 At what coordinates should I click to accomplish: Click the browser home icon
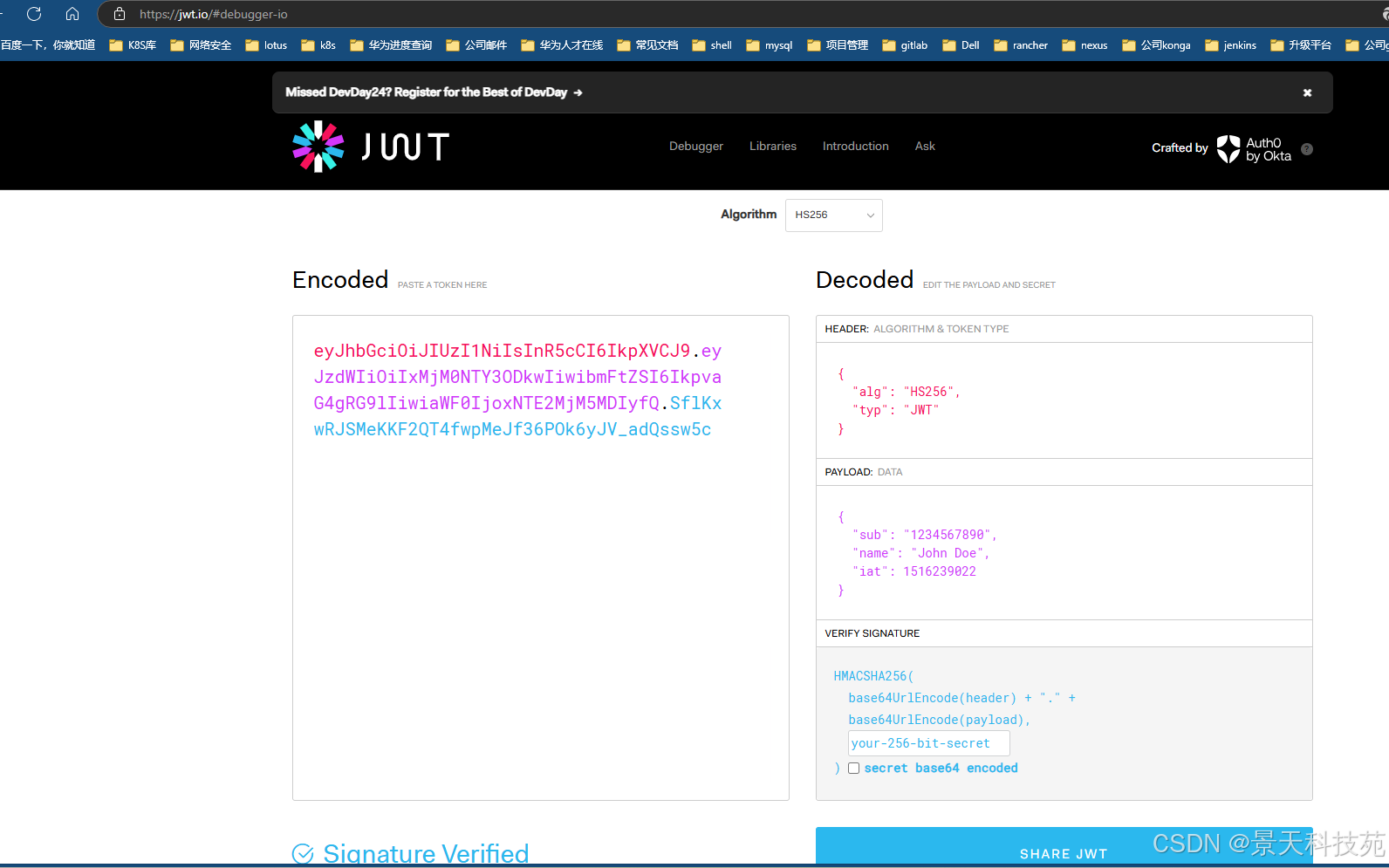(x=72, y=14)
